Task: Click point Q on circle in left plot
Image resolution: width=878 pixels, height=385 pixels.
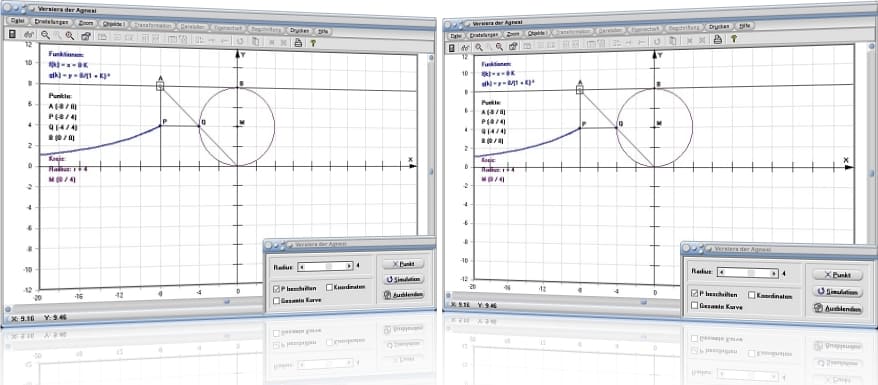Action: tap(199, 126)
